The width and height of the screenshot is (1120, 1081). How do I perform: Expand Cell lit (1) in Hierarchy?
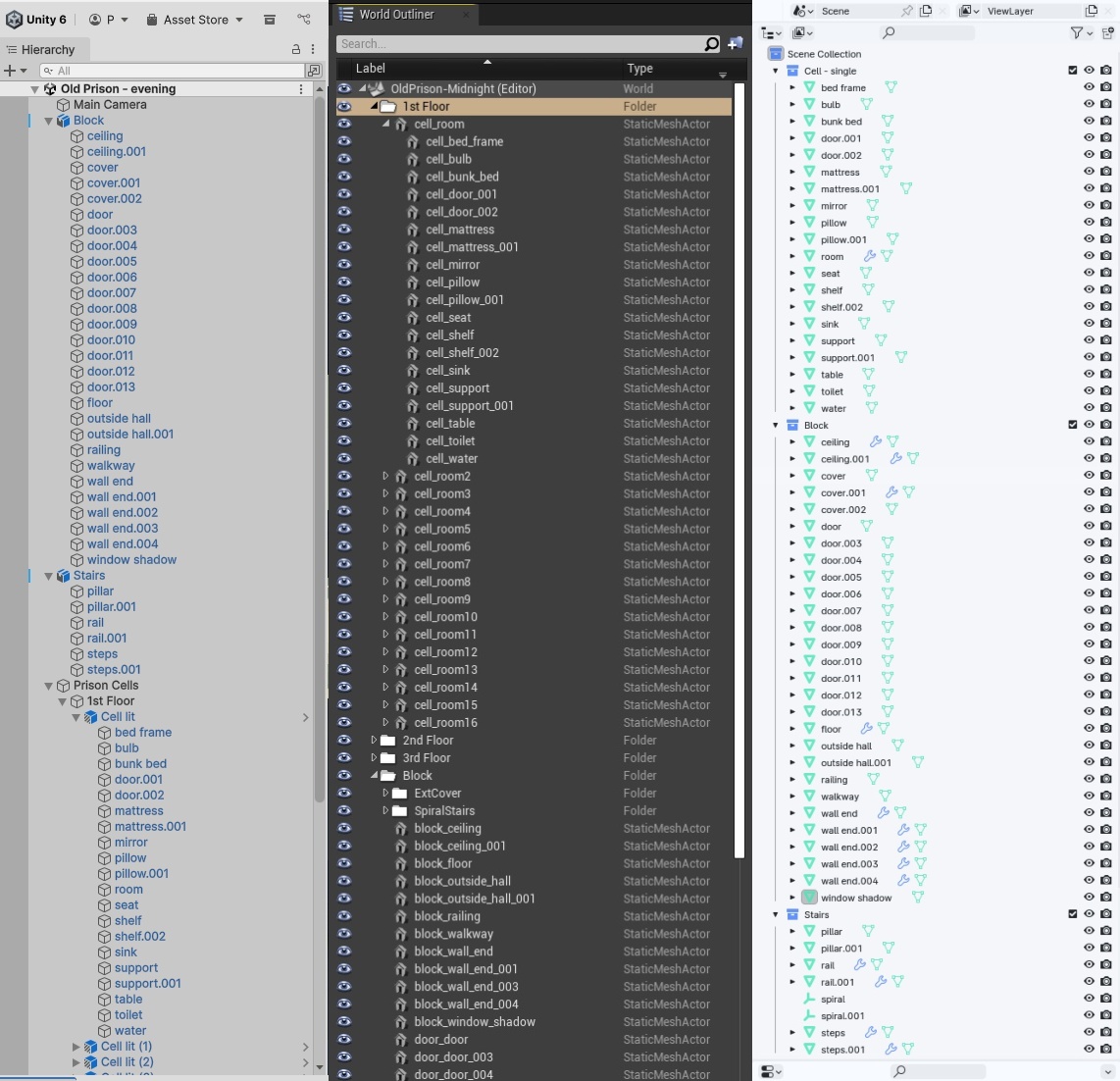76,1046
